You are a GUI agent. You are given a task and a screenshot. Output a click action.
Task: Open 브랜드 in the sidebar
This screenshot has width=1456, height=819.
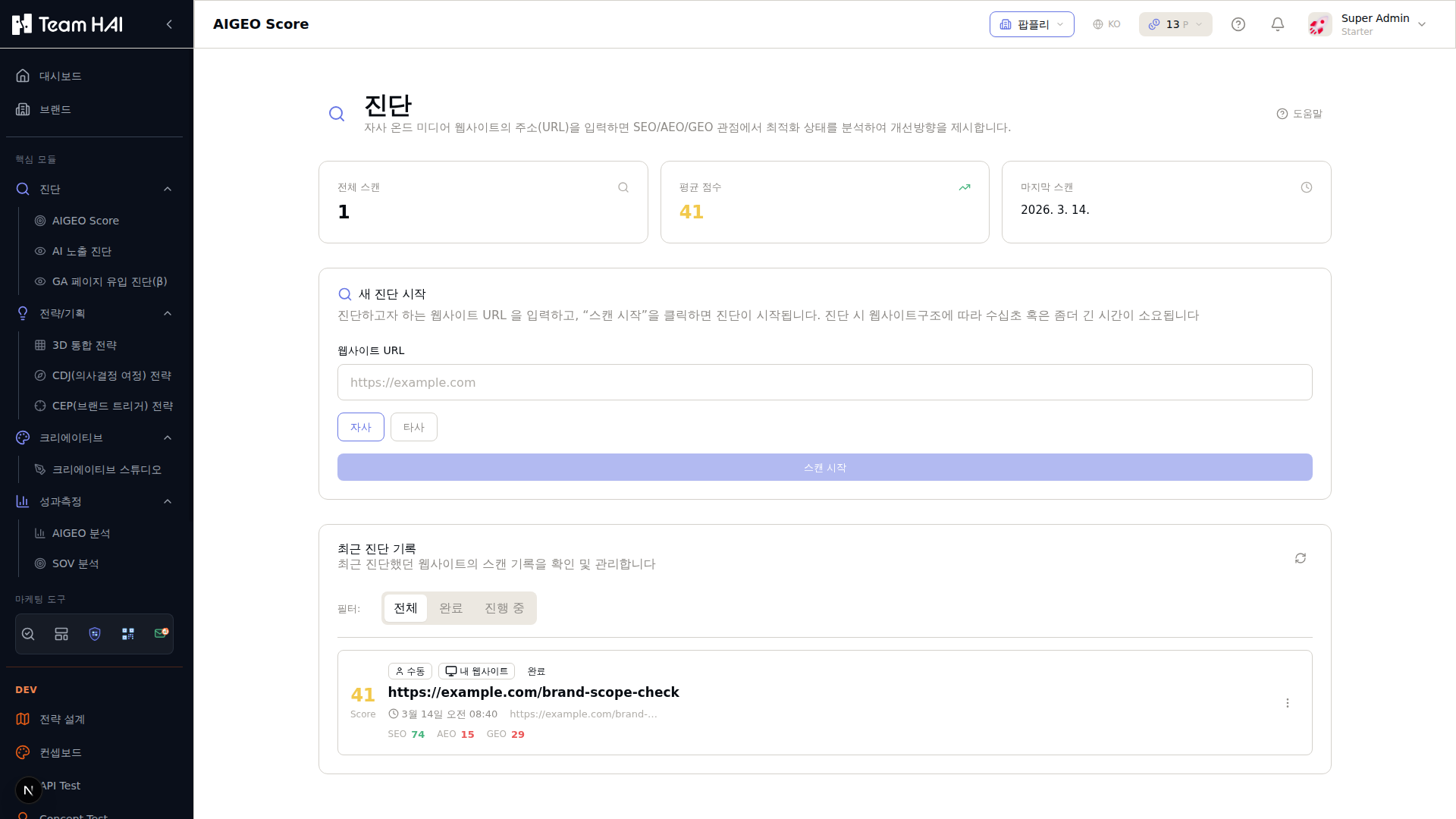click(x=94, y=109)
